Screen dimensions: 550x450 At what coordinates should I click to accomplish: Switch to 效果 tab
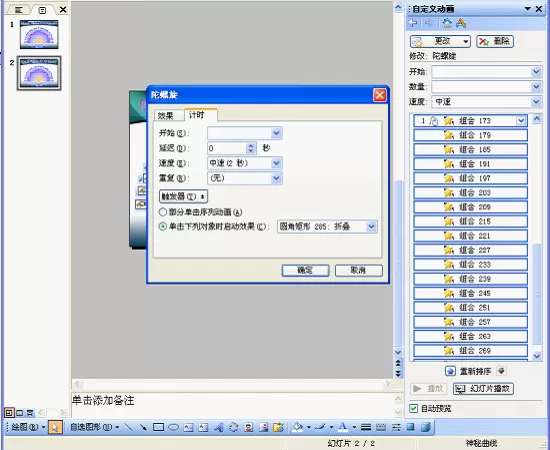[x=166, y=115]
